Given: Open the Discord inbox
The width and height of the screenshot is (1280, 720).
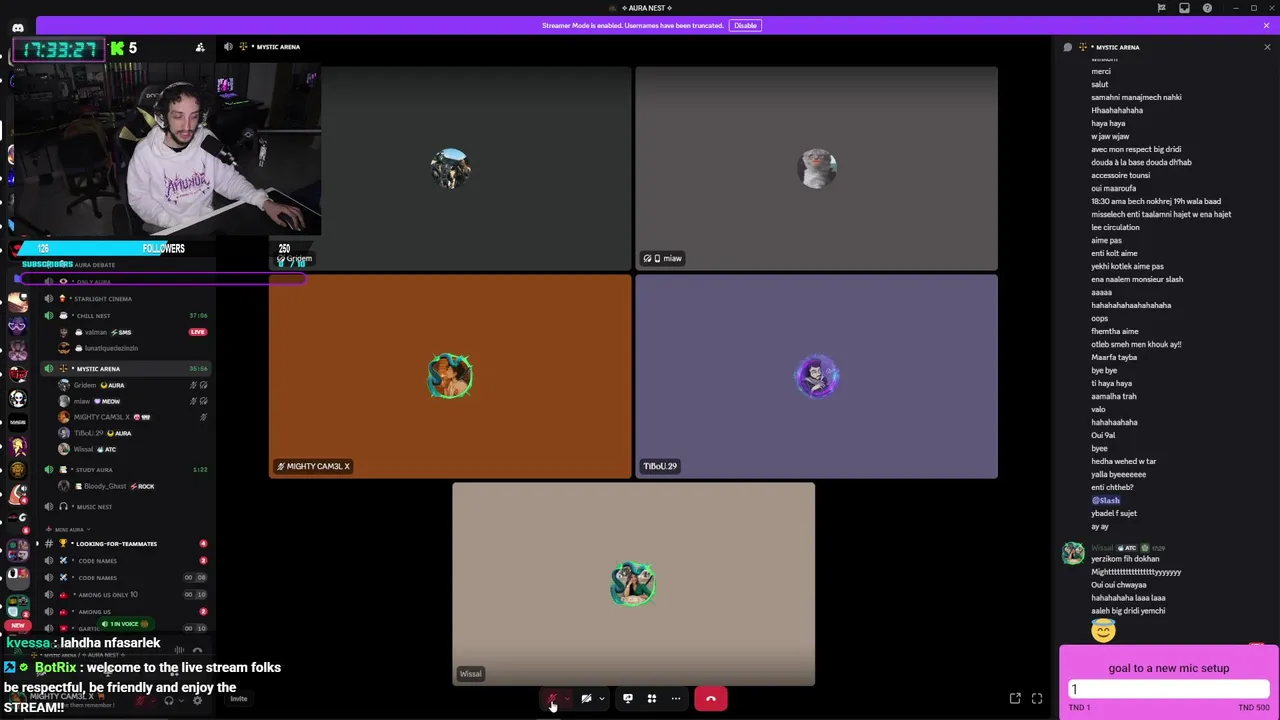Looking at the screenshot, I should coord(1184,8).
